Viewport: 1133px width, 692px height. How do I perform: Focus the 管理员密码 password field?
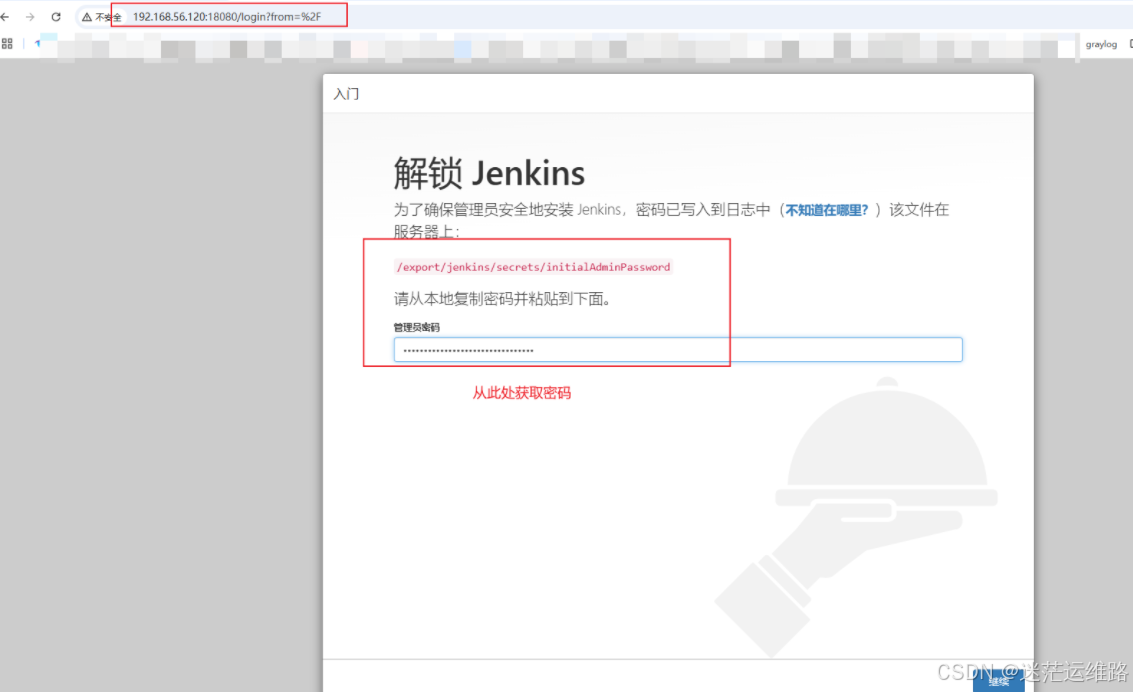click(x=678, y=350)
